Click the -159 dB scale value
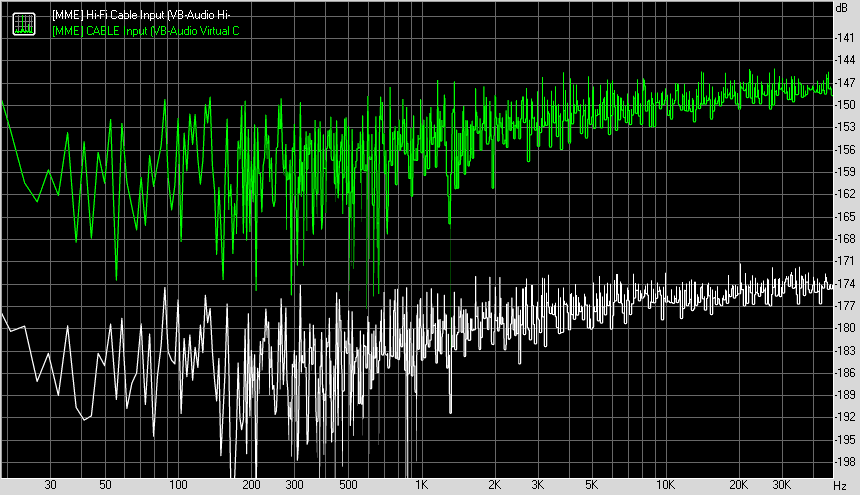 click(x=845, y=172)
